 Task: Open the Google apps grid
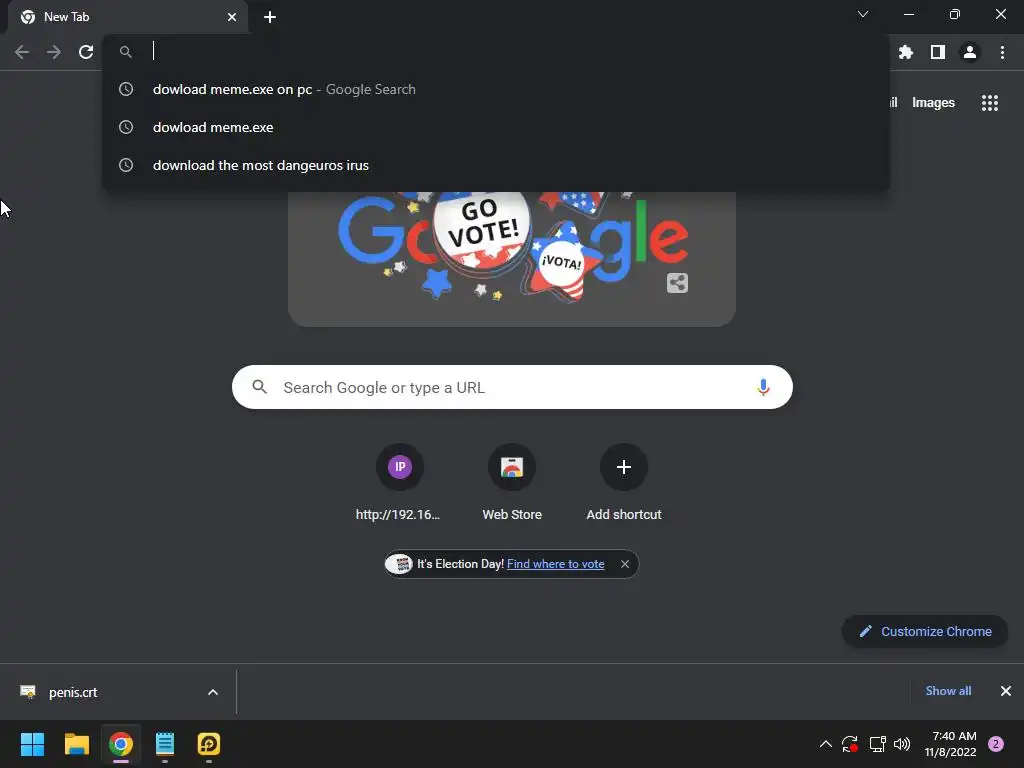990,103
